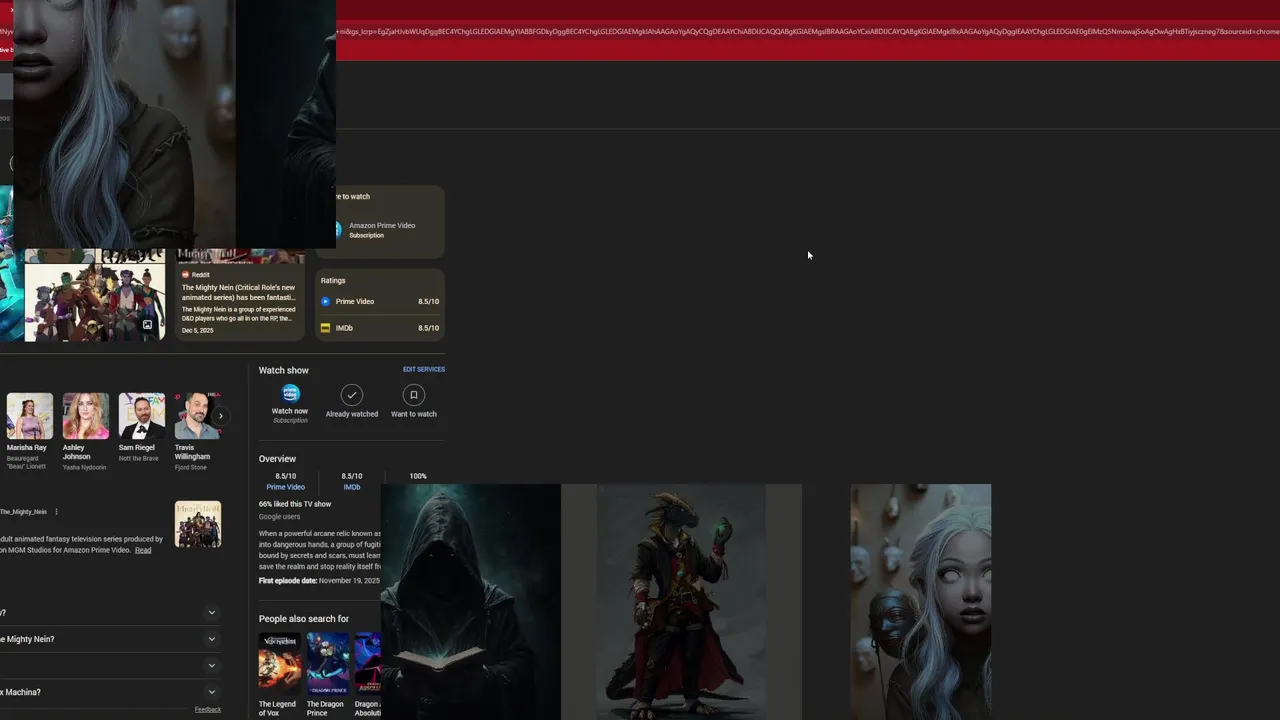Click the Read more link in description
The width and height of the screenshot is (1280, 720).
[143, 550]
